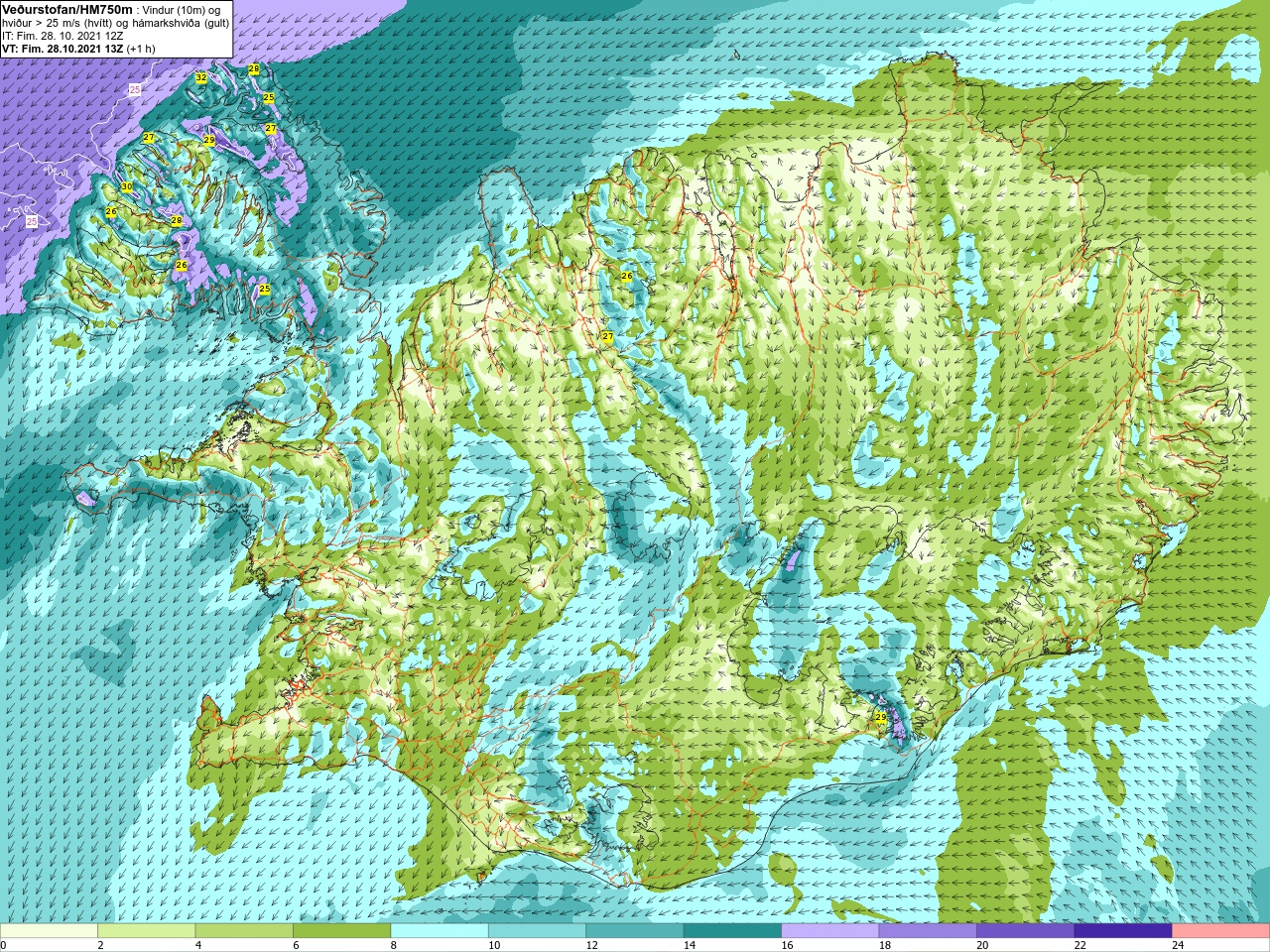The image size is (1270, 952).
Task: Click the 22–24 m/s dark indigo legend swatch
Action: (1123, 931)
